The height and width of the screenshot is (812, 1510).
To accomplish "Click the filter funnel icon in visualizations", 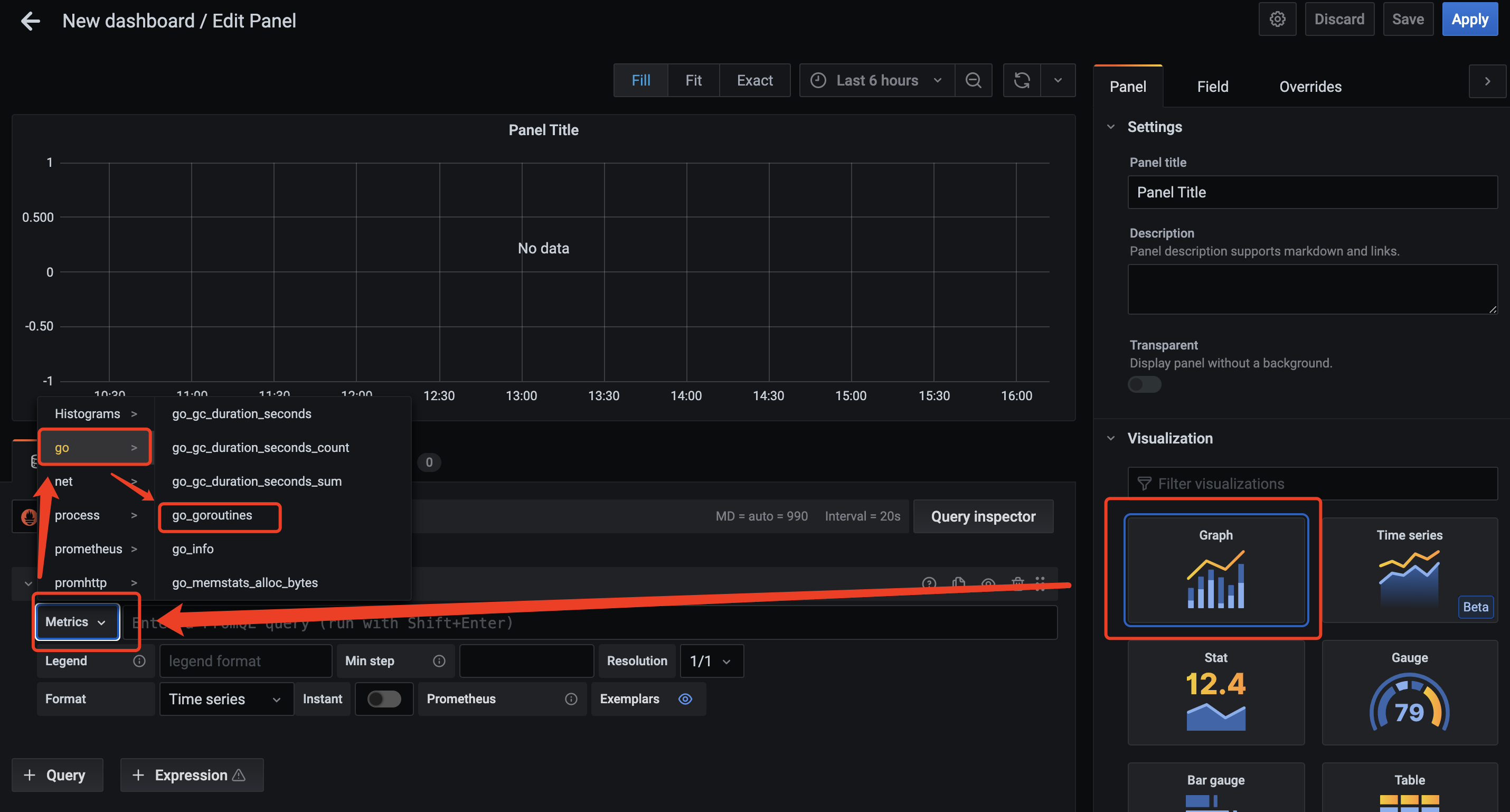I will tap(1144, 484).
